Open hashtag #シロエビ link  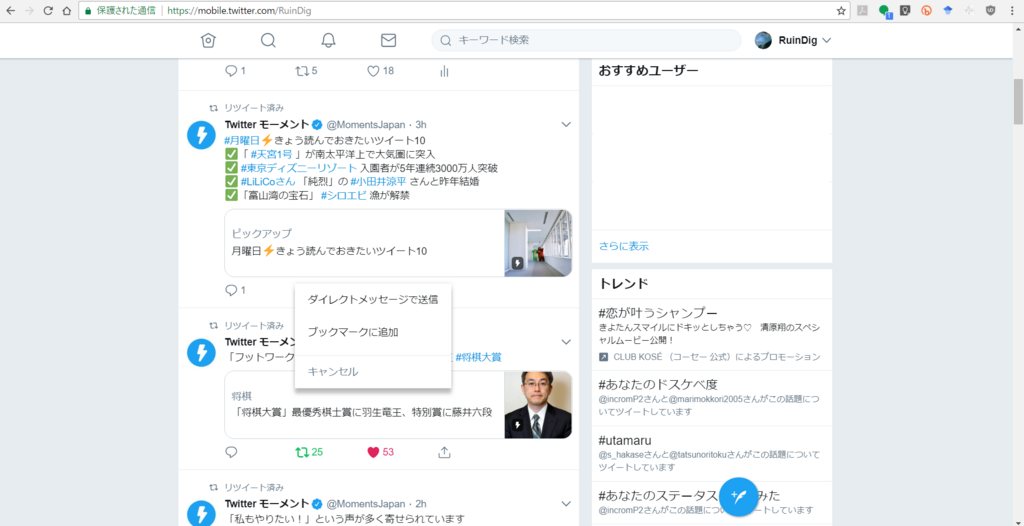pos(342,195)
